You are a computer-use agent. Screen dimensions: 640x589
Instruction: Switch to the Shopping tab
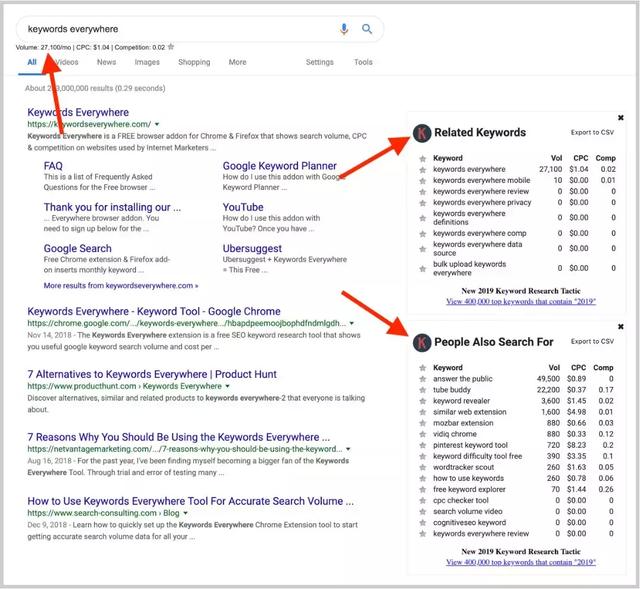194,62
